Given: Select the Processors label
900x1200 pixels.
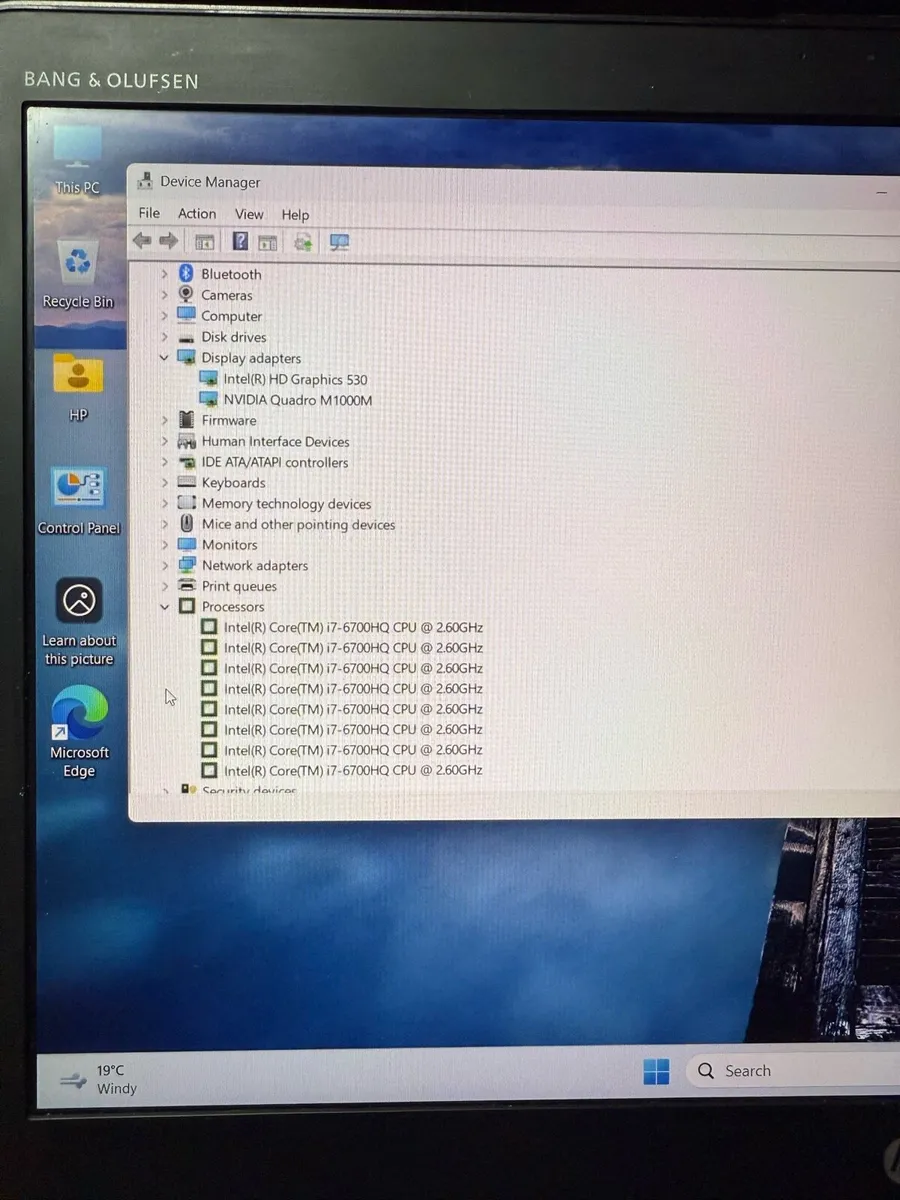Looking at the screenshot, I should coord(233,606).
